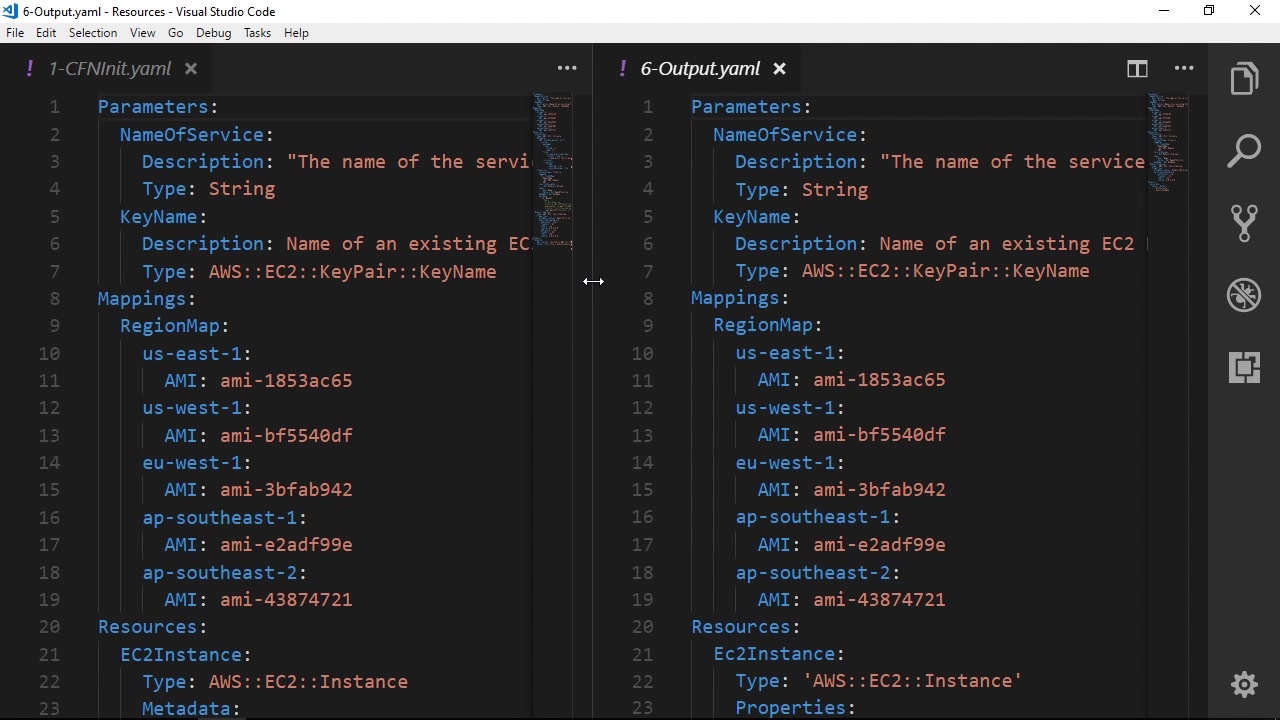This screenshot has width=1280, height=720.
Task: Click 'EC2Instance:' in the 1-CFNInit.yaml editor
Action: point(186,654)
